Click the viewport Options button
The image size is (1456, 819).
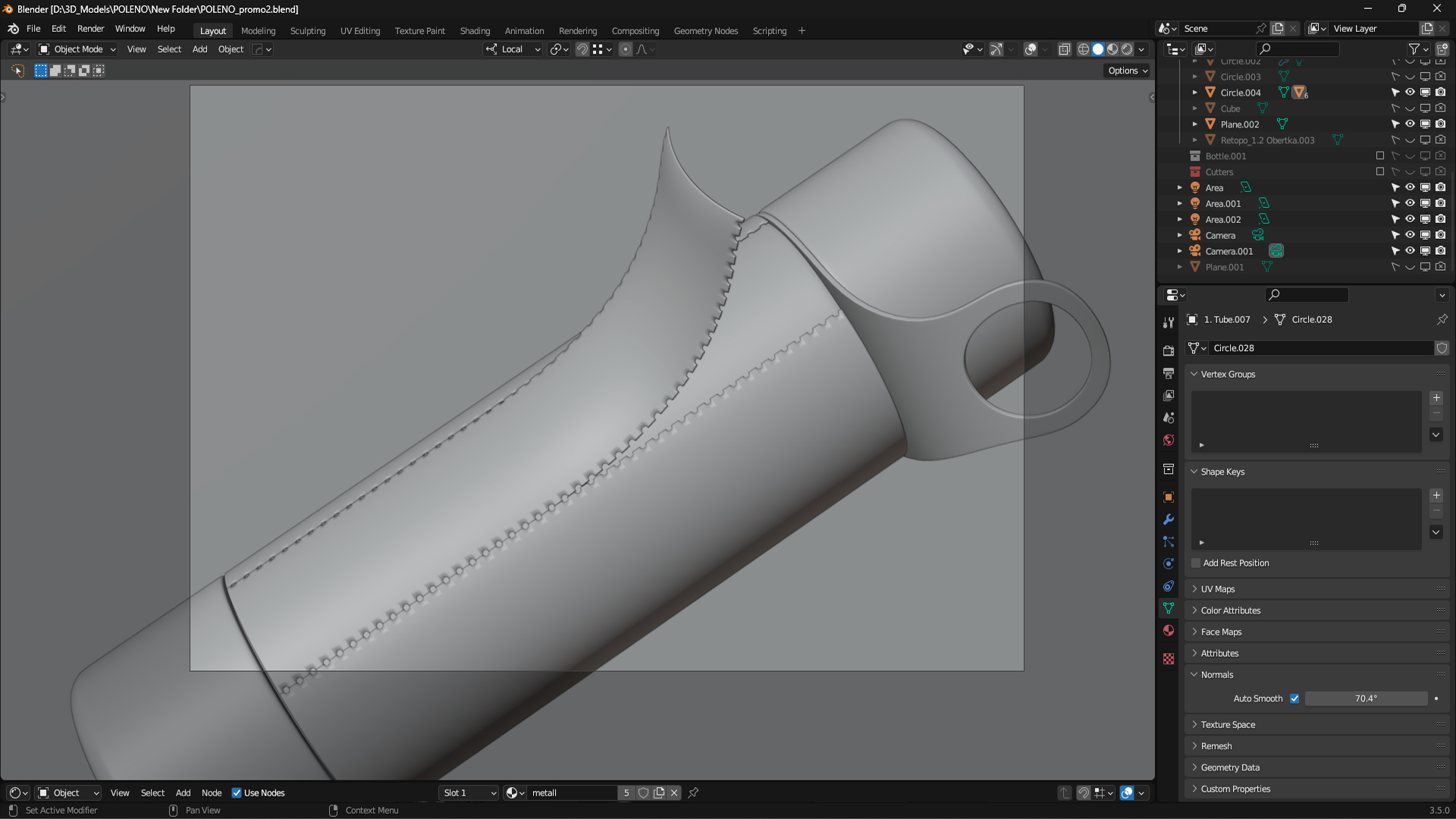(x=1128, y=71)
